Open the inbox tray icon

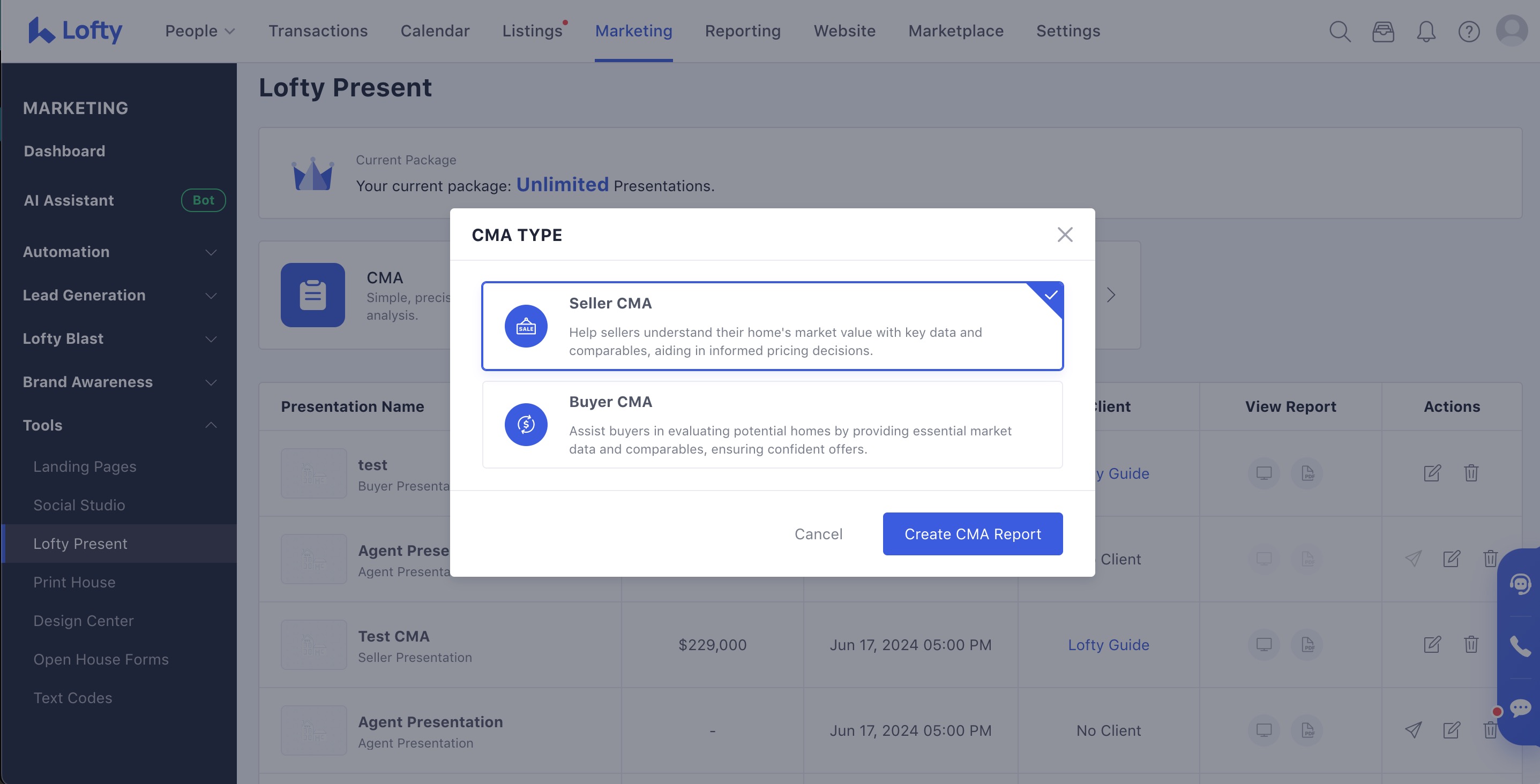click(x=1383, y=31)
